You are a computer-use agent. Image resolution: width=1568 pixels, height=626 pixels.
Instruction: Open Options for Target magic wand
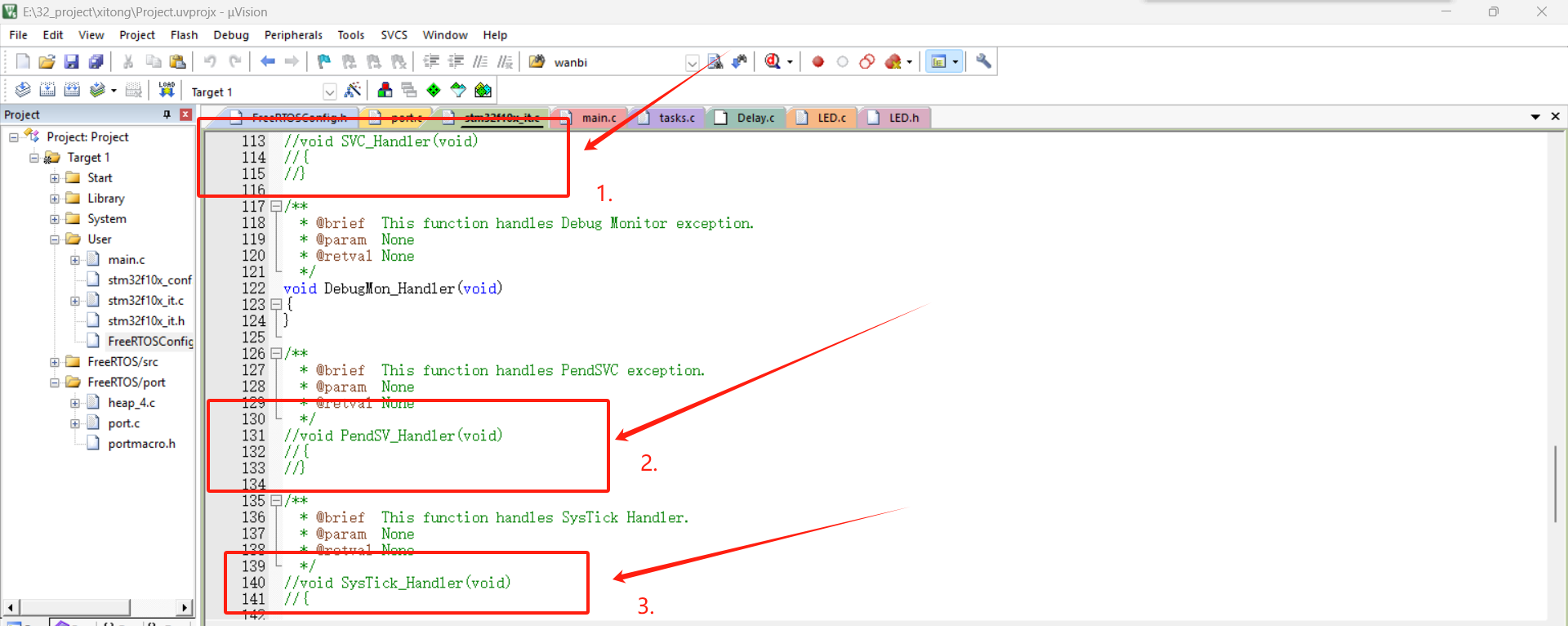coord(353,90)
